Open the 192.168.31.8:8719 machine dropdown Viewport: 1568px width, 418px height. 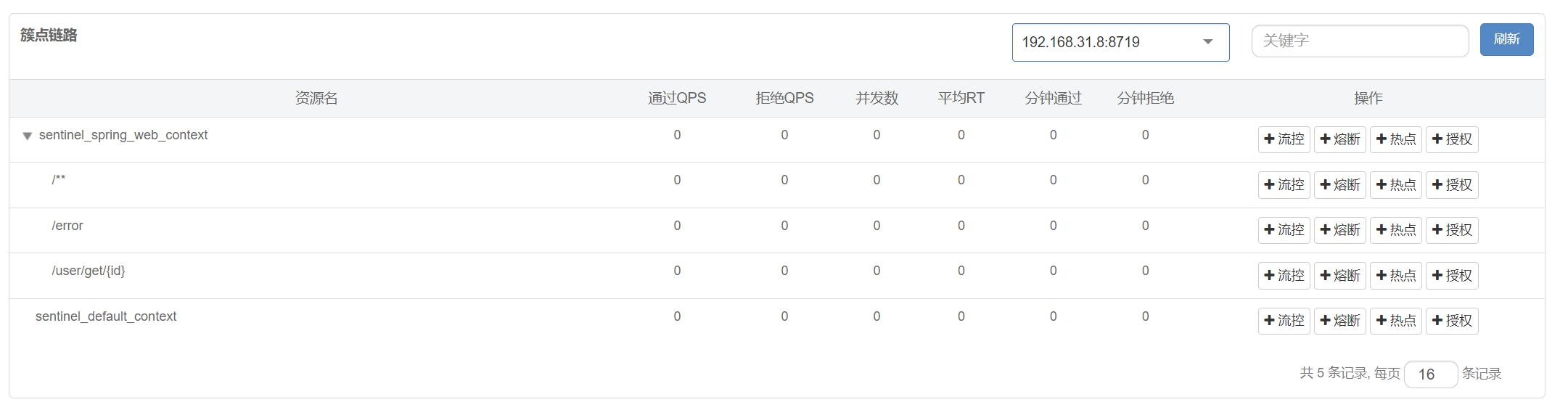[1120, 42]
